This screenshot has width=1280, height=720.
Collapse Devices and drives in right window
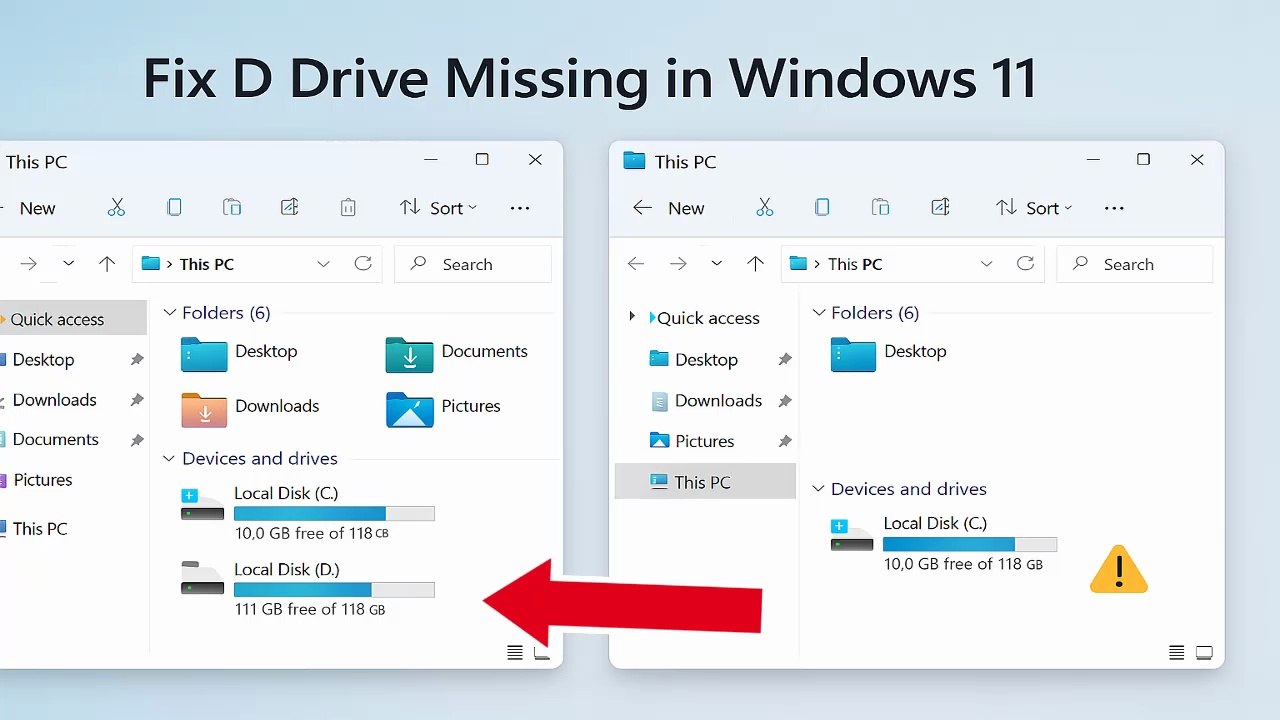819,489
